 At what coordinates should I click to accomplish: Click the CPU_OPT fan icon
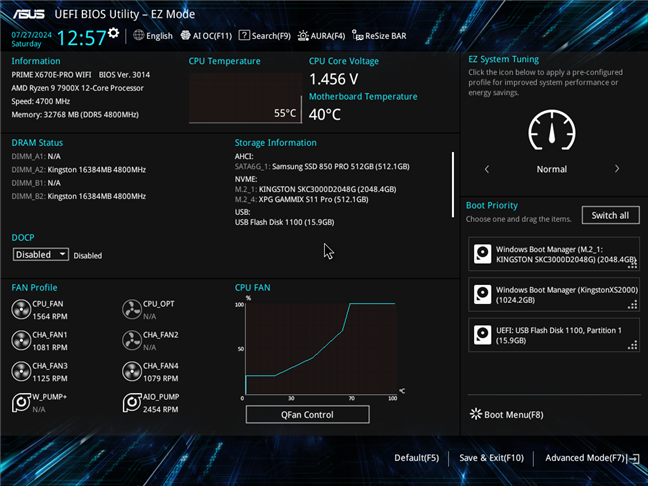click(x=132, y=310)
